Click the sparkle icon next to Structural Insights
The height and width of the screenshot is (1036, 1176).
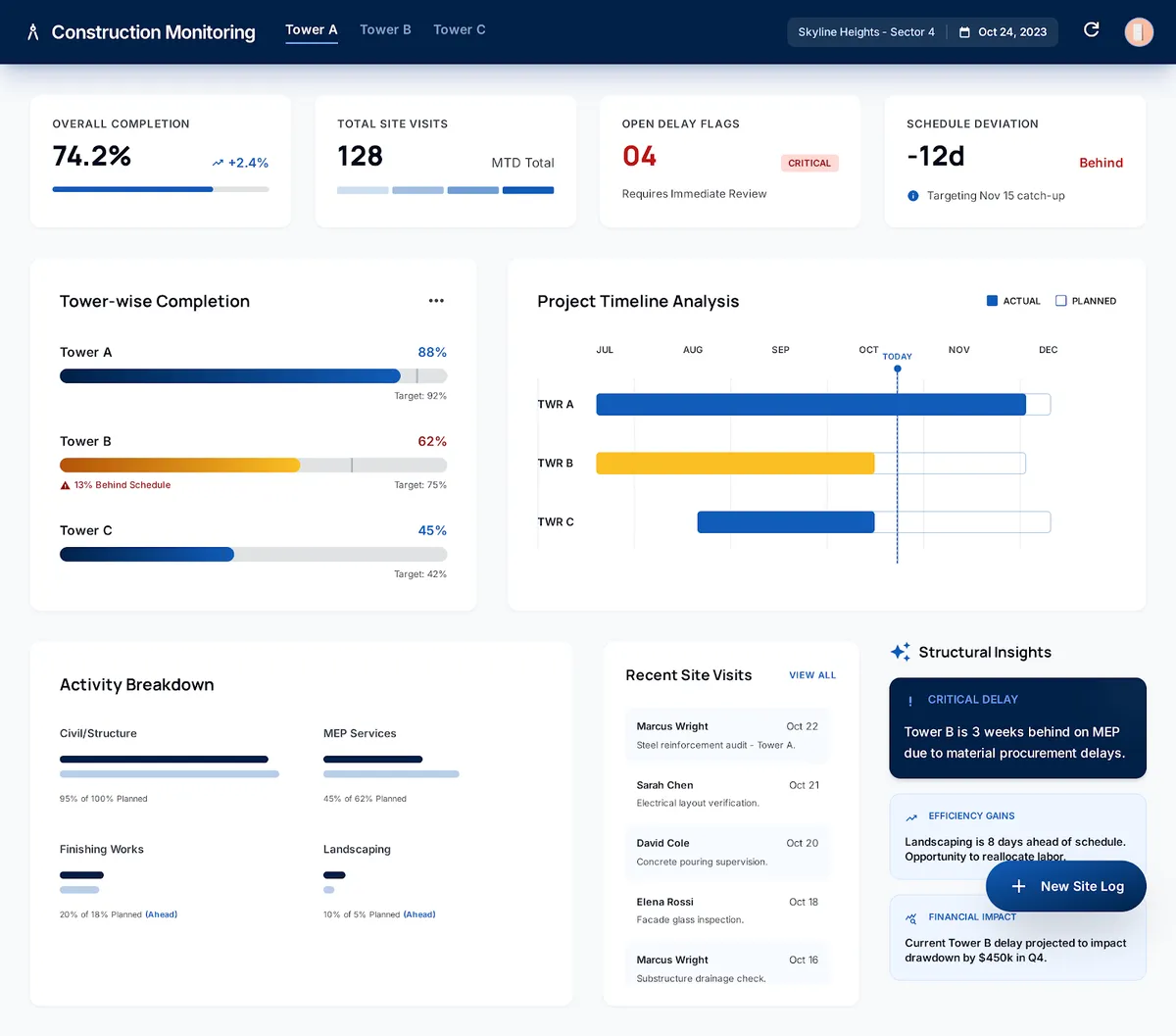click(899, 651)
